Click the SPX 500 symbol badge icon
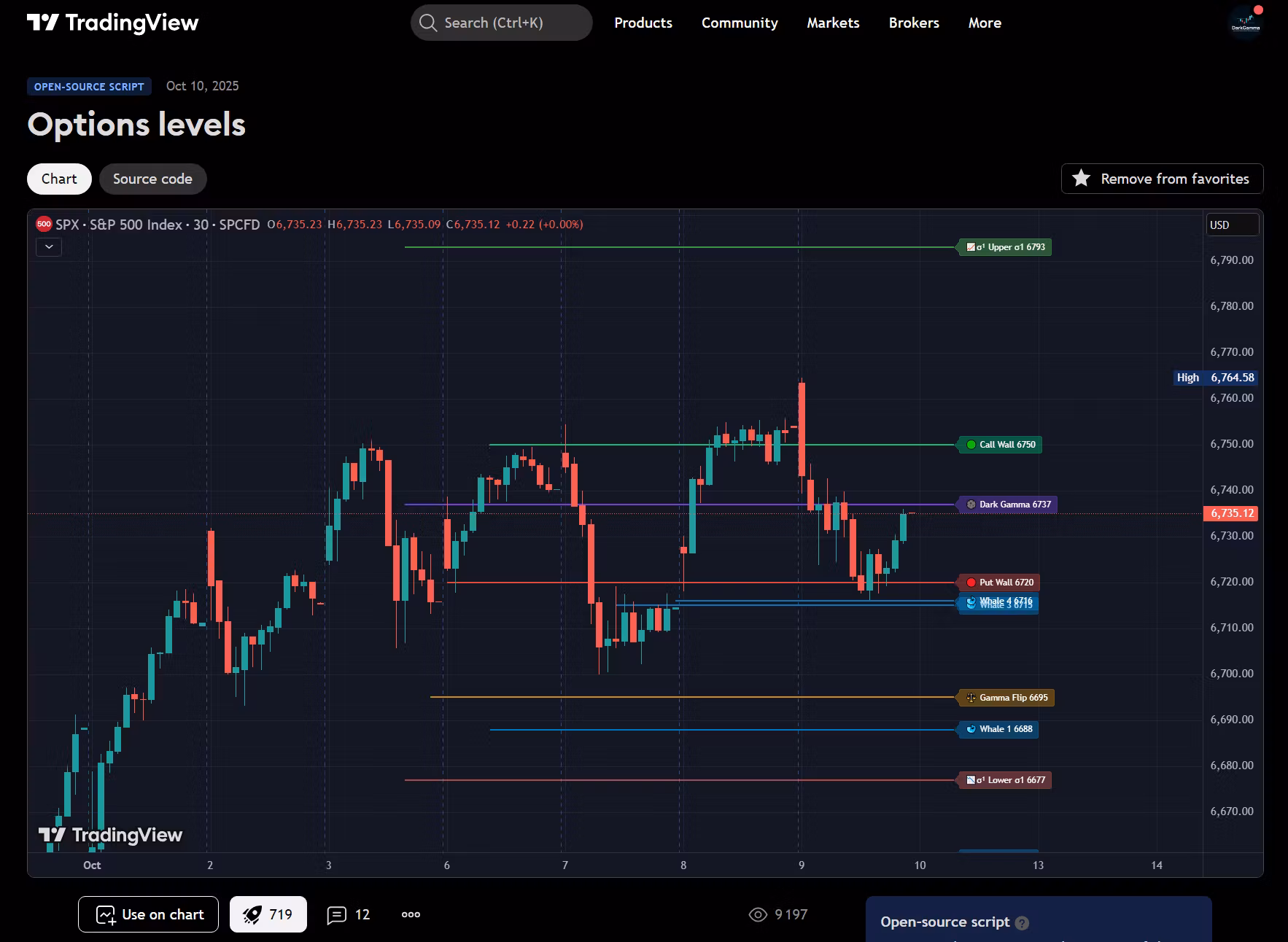1288x942 pixels. point(44,225)
